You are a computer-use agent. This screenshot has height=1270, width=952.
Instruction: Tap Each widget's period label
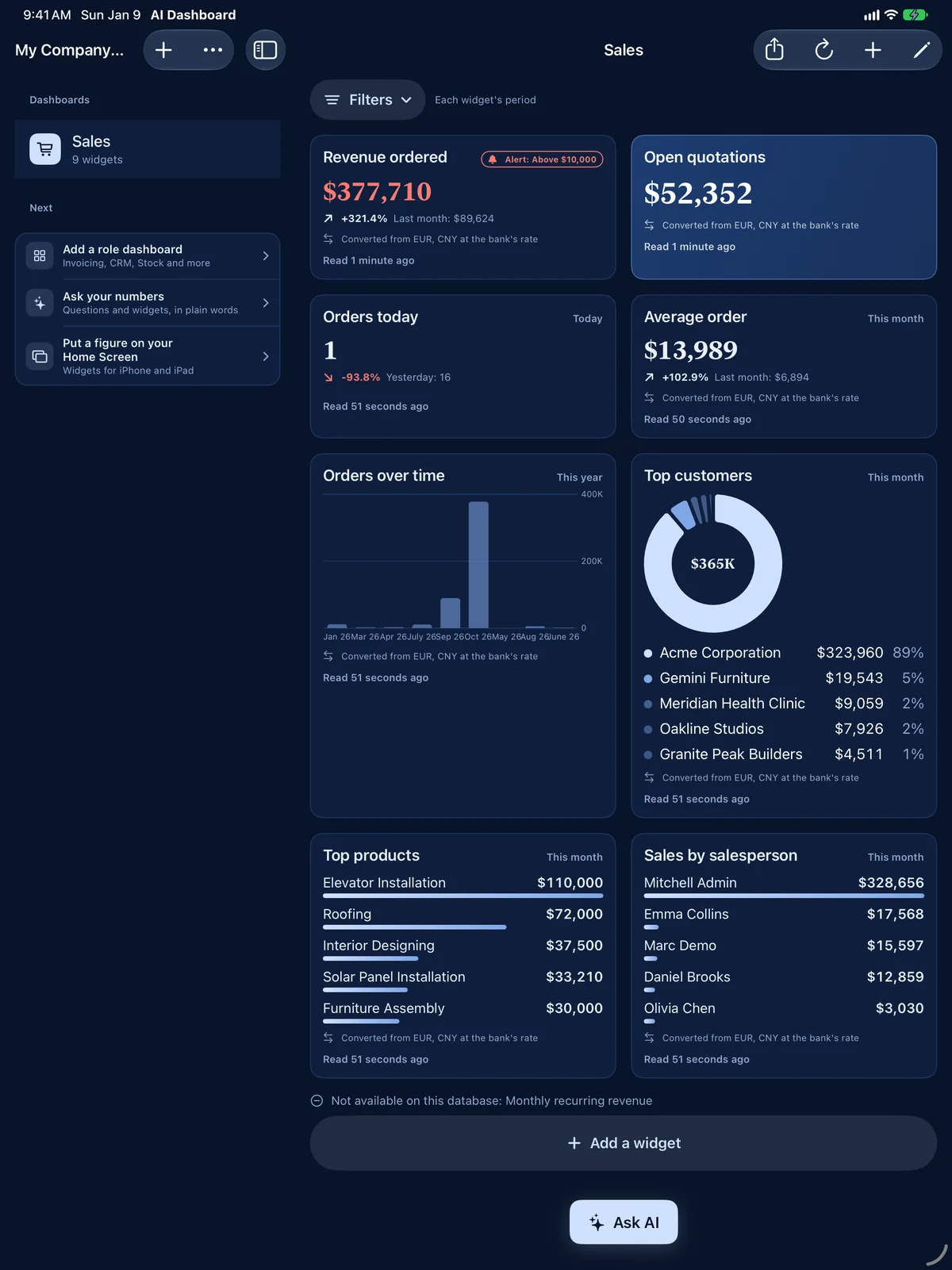[486, 100]
